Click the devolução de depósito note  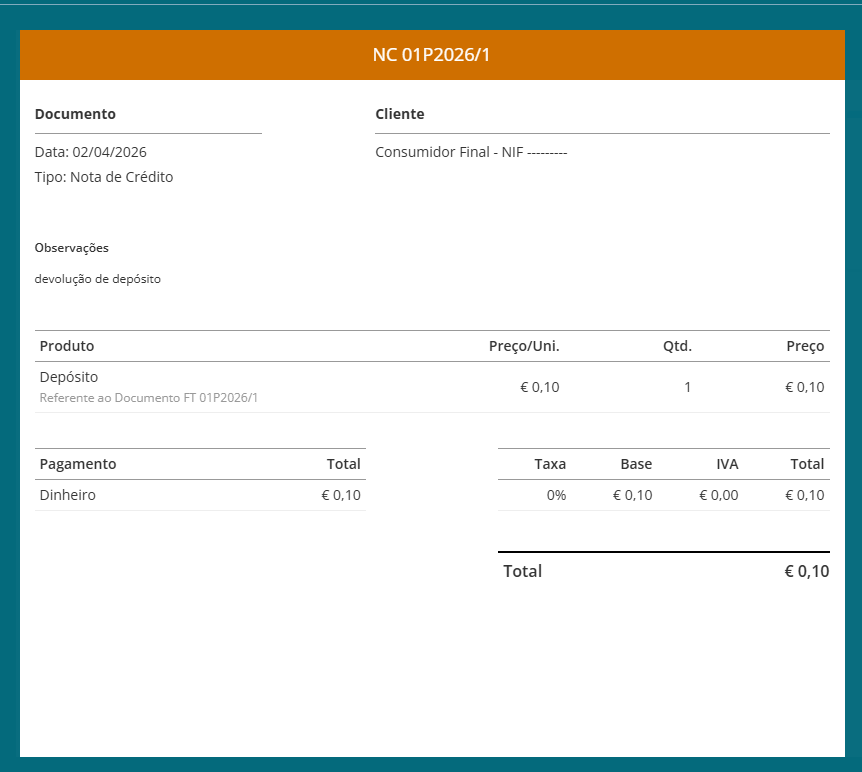tap(98, 279)
